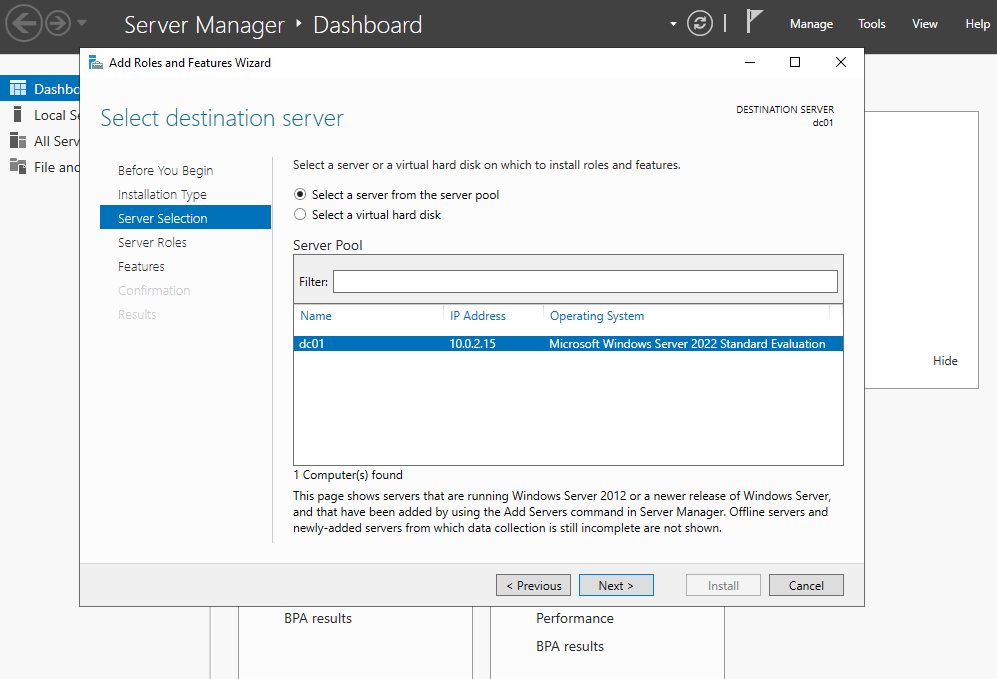Click the Previous button
This screenshot has height=679, width=997.
533,586
